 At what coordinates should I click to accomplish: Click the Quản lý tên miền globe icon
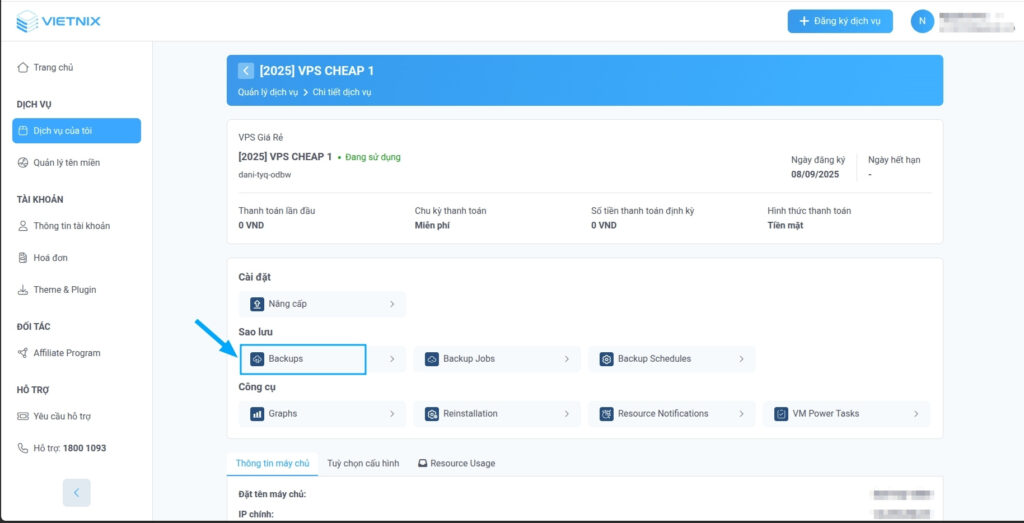pyautogui.click(x=23, y=163)
